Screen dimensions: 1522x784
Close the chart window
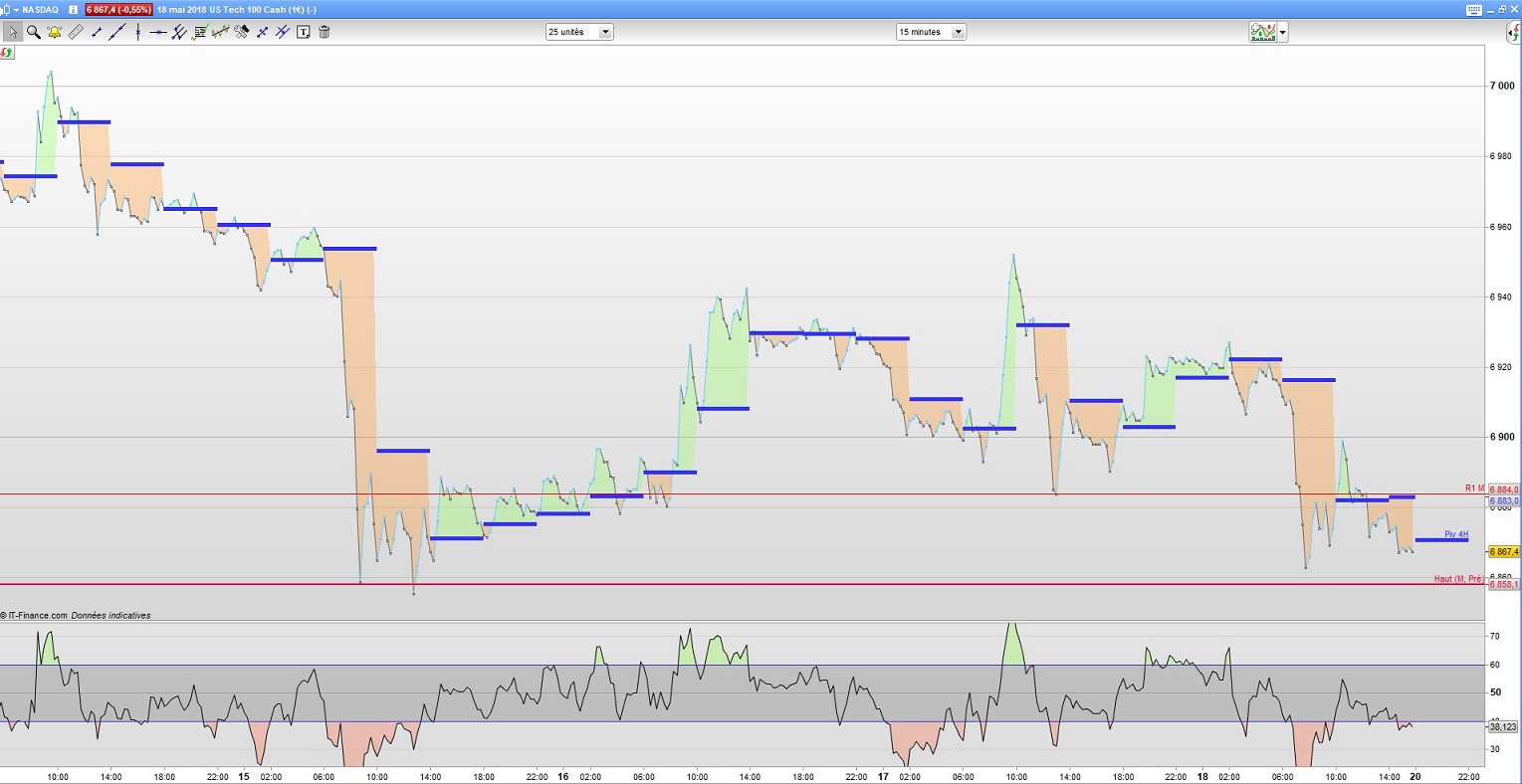pos(1514,9)
